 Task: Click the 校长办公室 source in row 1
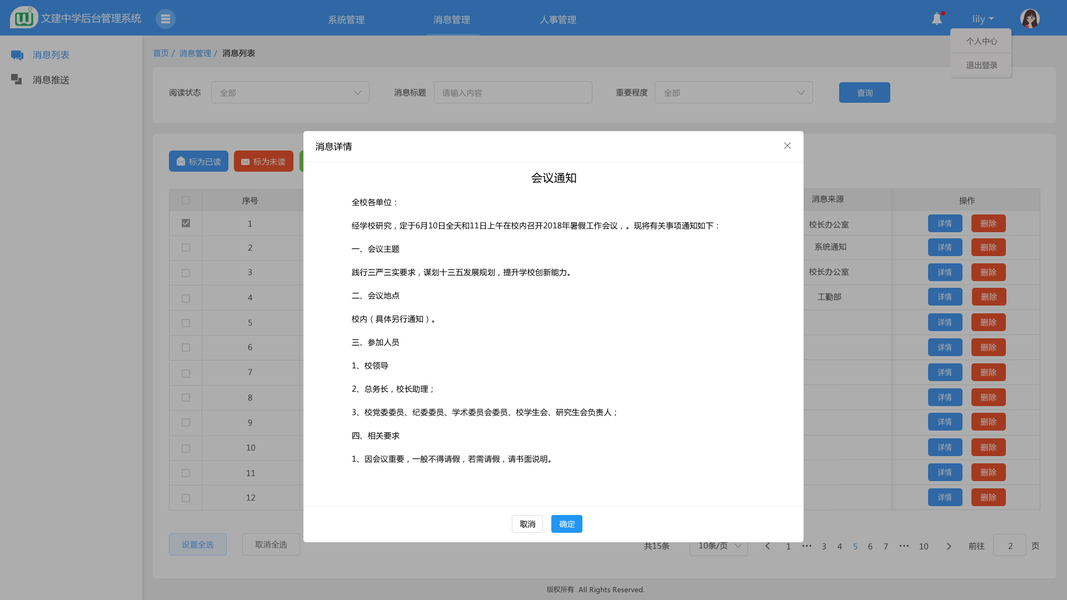coord(829,224)
